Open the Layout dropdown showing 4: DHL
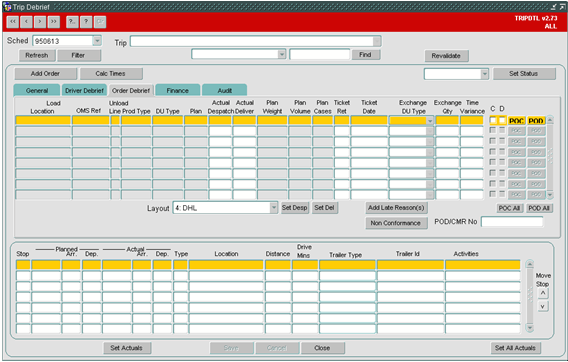Viewport: 568px width, 362px height. (x=274, y=208)
